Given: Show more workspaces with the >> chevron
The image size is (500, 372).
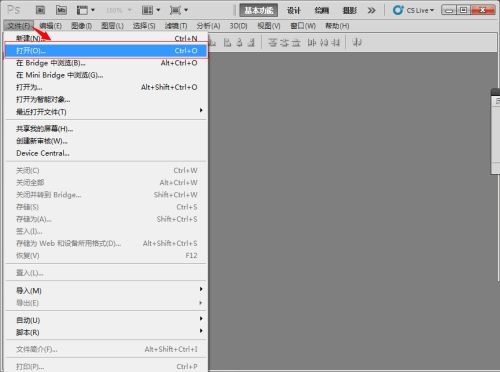Looking at the screenshot, I should click(x=371, y=10).
